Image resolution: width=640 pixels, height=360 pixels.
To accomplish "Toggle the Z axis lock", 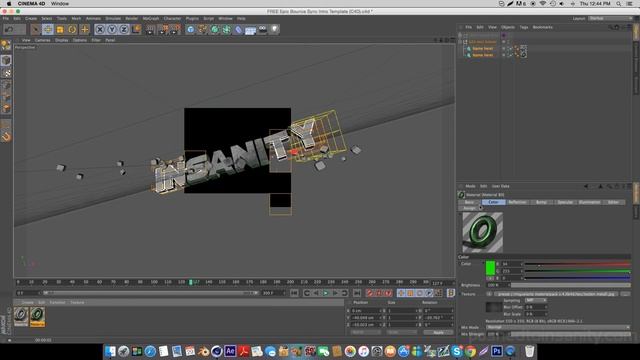I will (x=124, y=29).
